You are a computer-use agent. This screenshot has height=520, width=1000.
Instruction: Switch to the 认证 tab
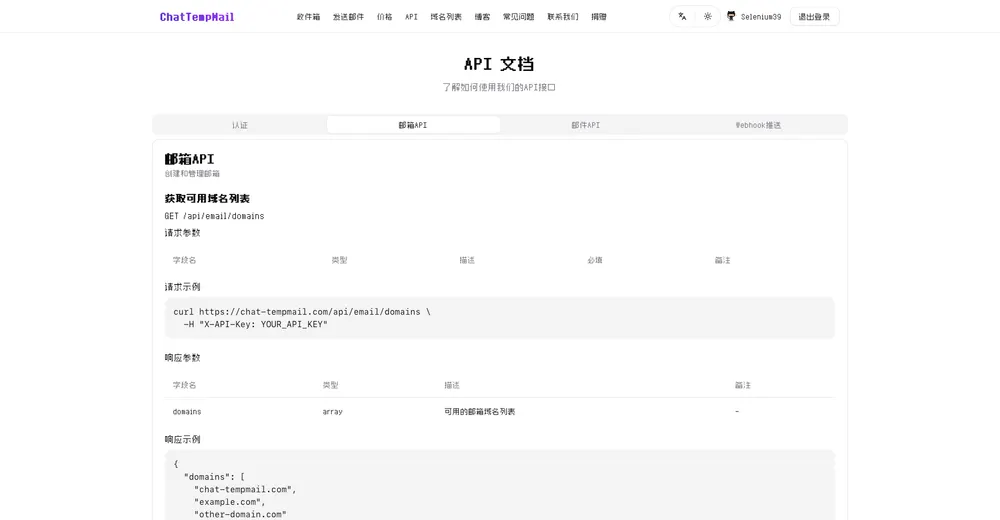click(240, 125)
